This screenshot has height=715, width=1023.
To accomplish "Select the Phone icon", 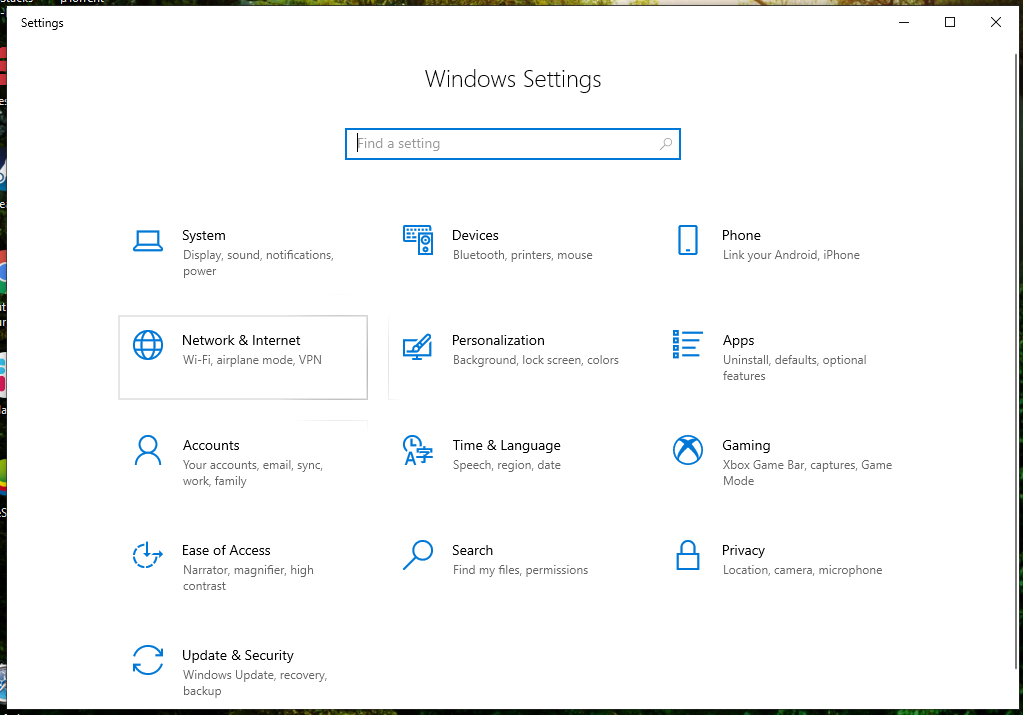I will click(688, 240).
